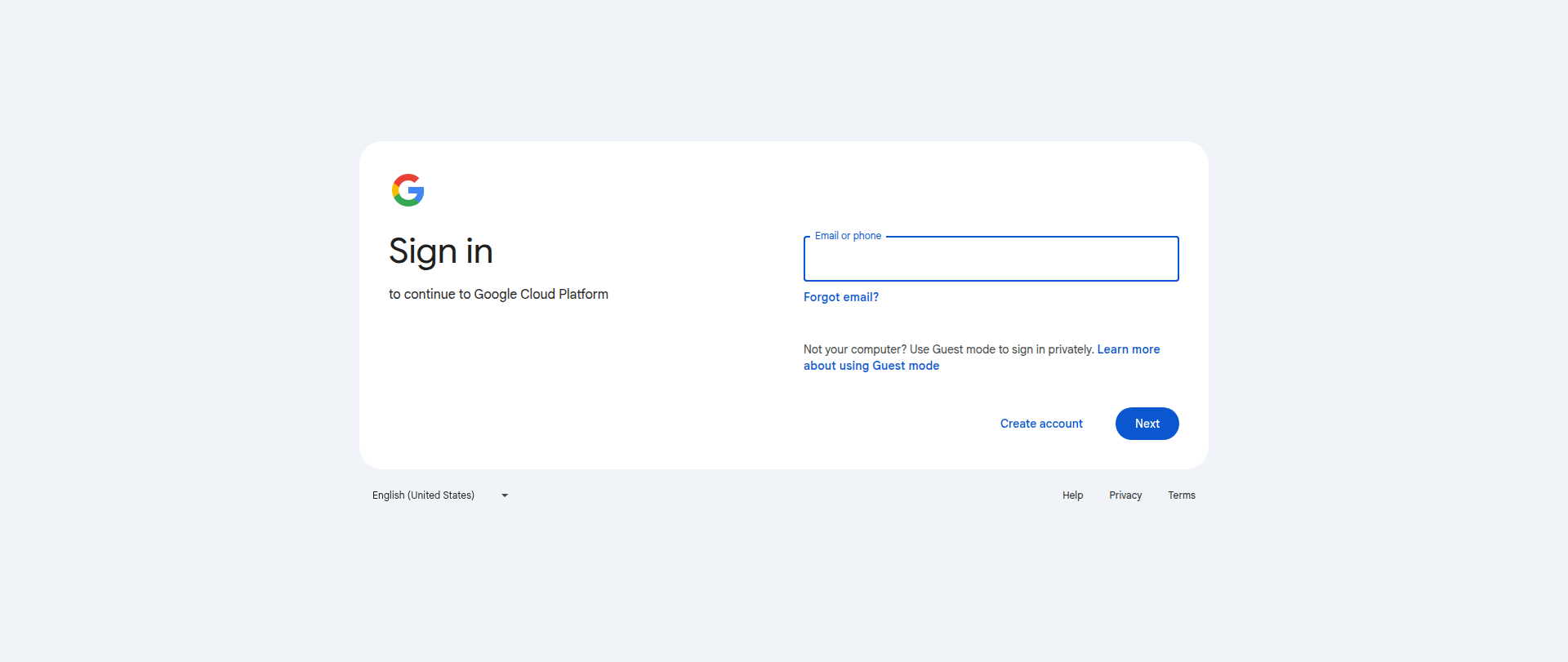Click the words "Google Cloud Platform"
1568x662 pixels.
click(541, 295)
